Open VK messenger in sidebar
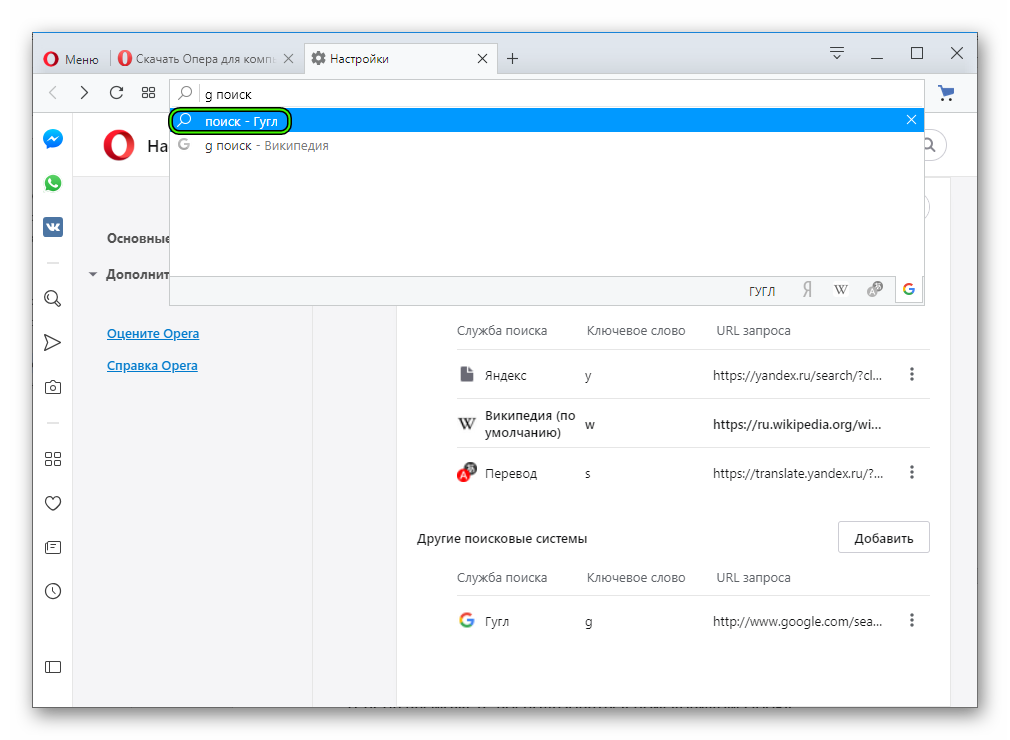Screen dimensions: 1010x740 coord(53,227)
